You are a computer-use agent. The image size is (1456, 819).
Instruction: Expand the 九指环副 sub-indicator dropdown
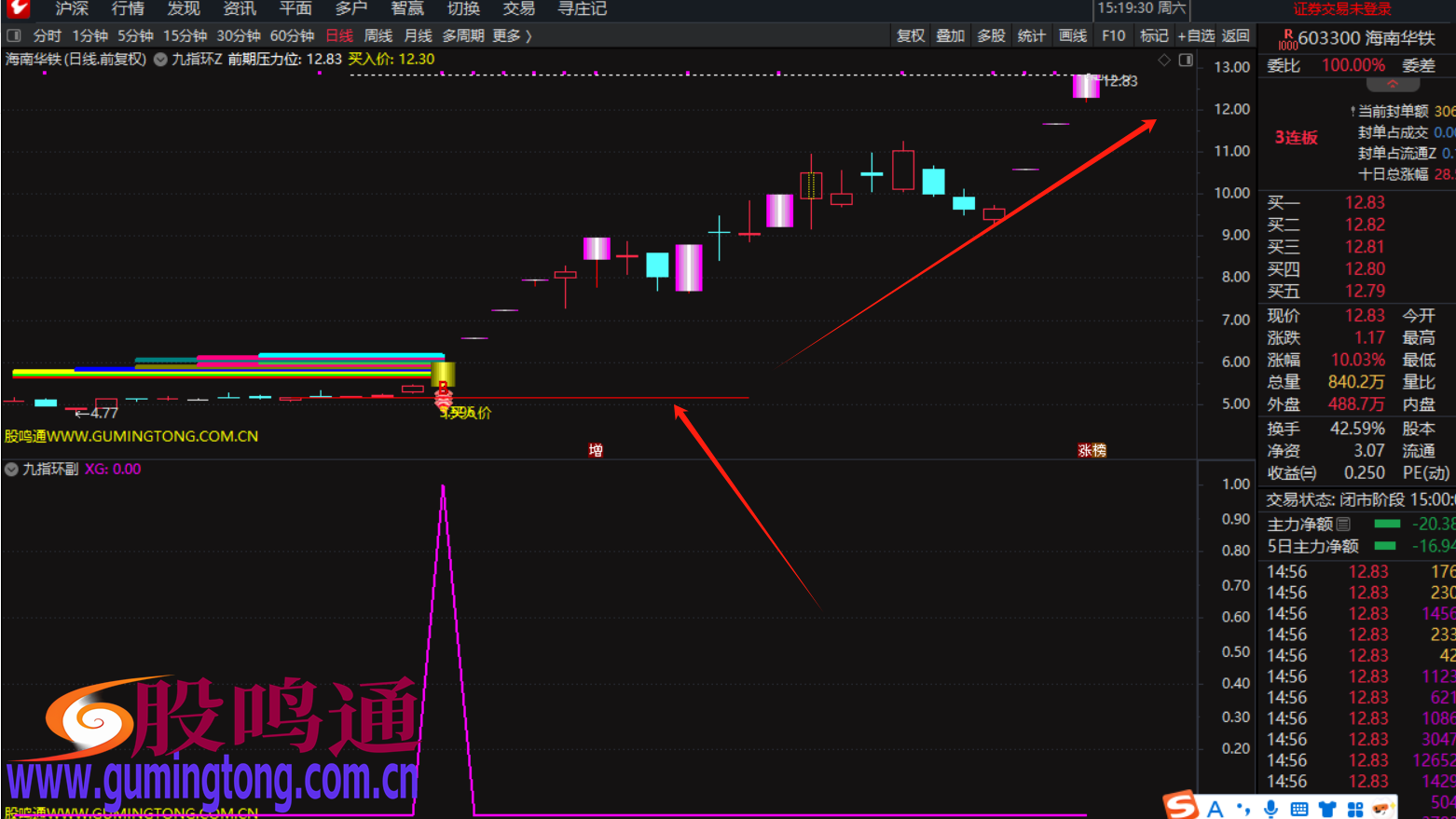pos(12,470)
